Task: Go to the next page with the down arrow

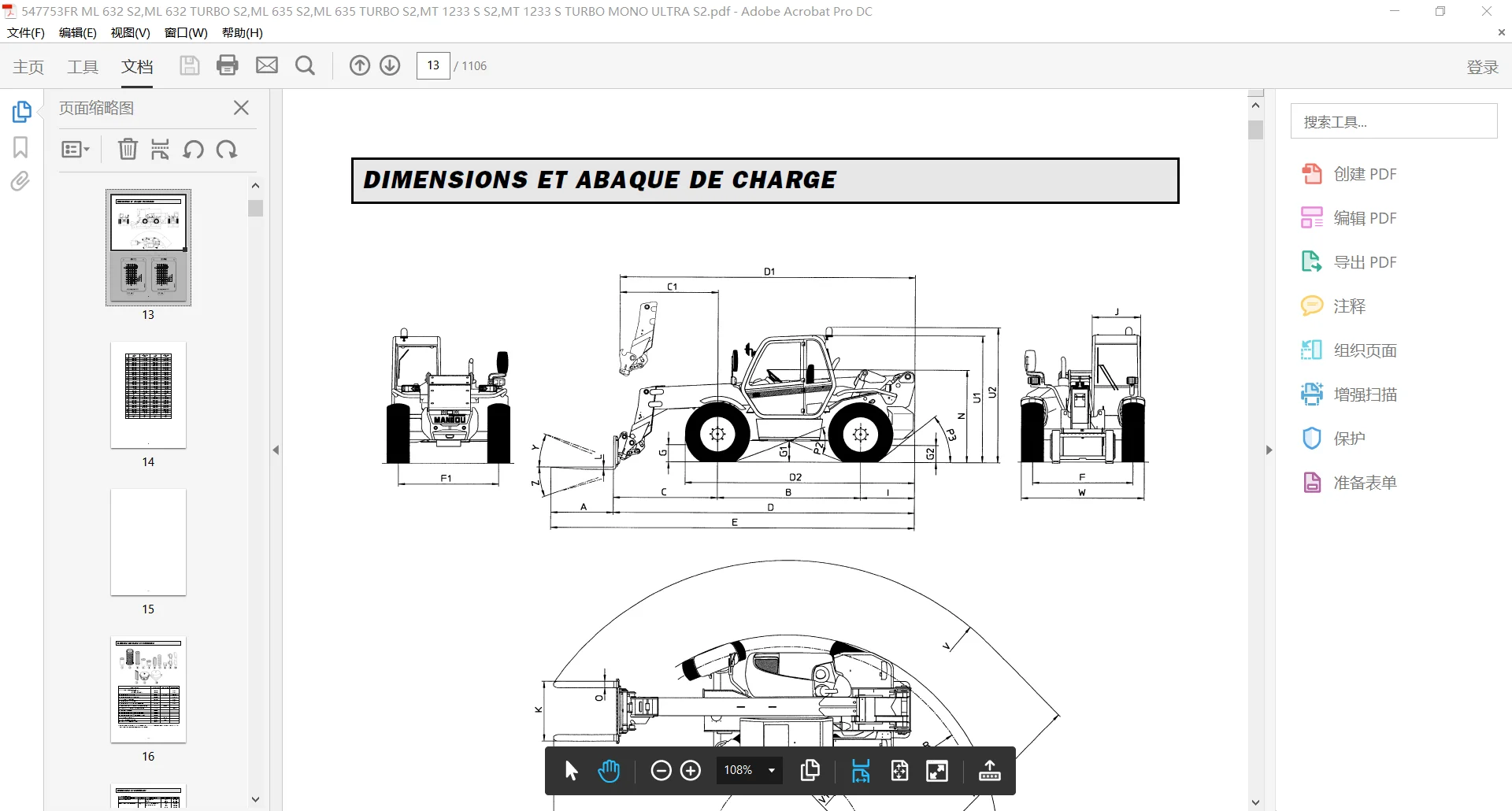Action: point(390,65)
